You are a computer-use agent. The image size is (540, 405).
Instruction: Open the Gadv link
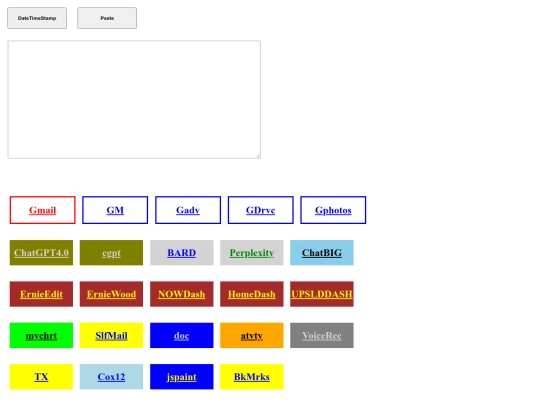click(x=188, y=210)
